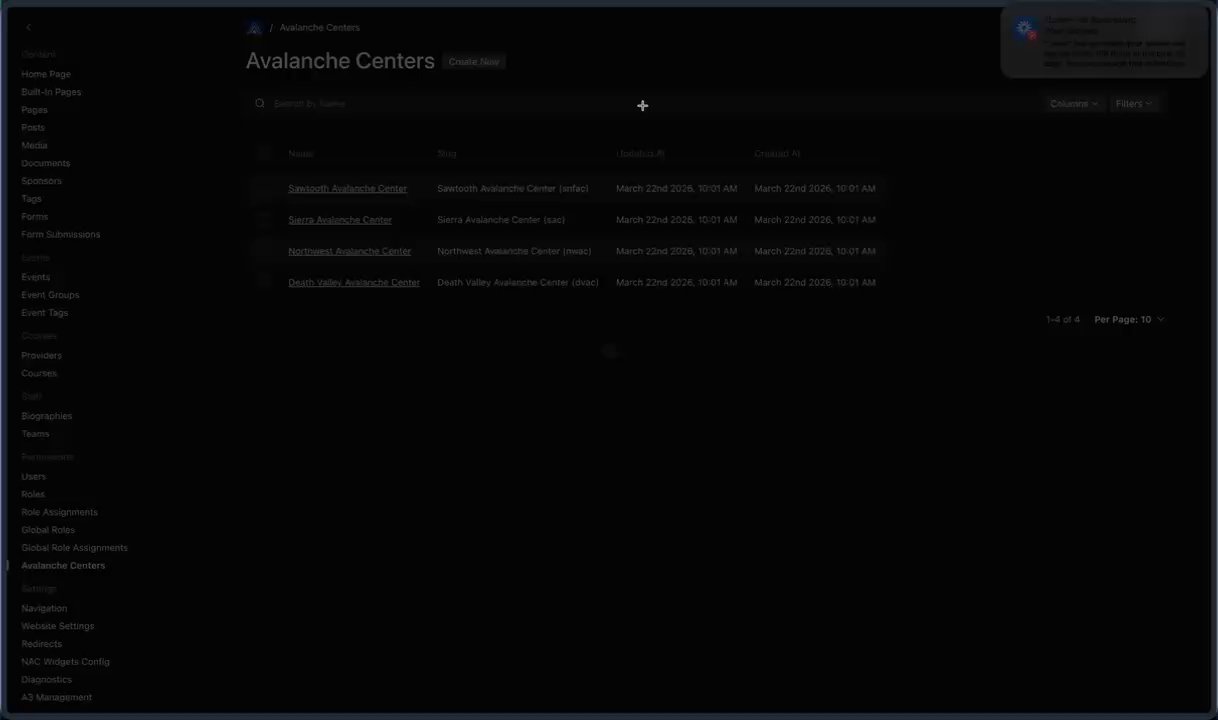Image resolution: width=1218 pixels, height=720 pixels.
Task: Open the Filters dropdown
Action: 1134,103
